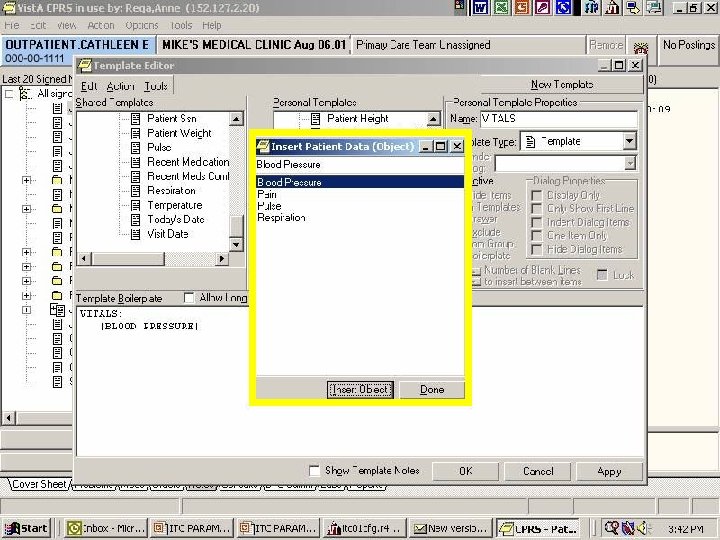Open the disabled dropdown below Template Type
The height and width of the screenshot is (540, 720).
click(630, 163)
